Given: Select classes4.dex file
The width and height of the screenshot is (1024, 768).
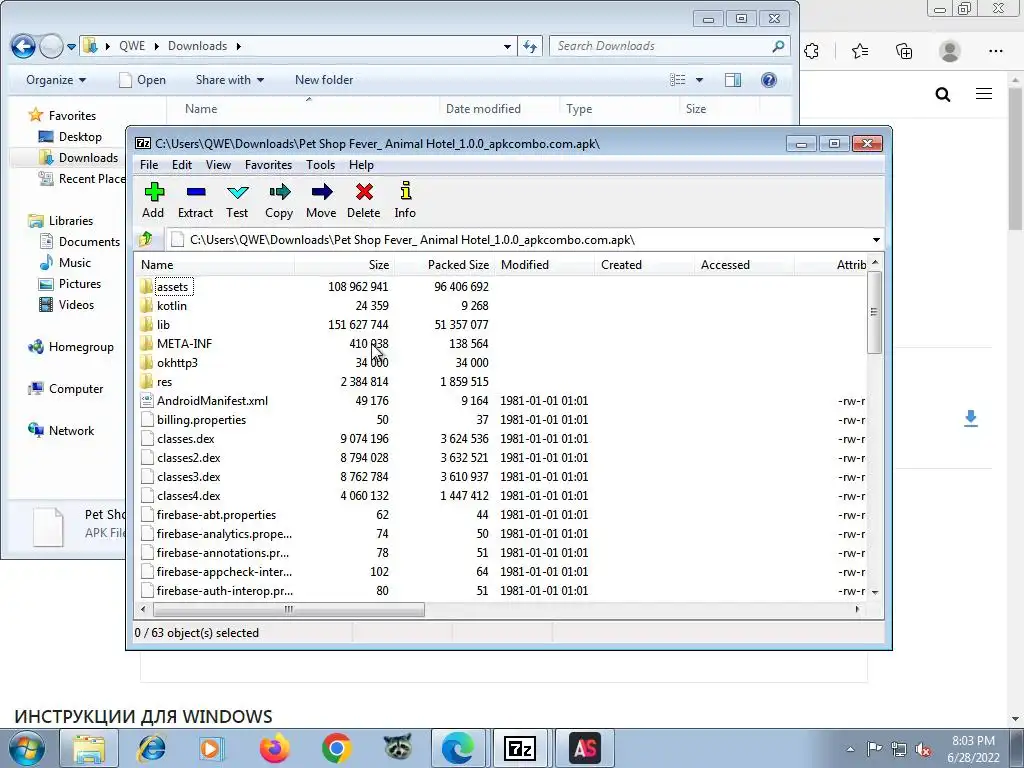Looking at the screenshot, I should coord(188,496).
